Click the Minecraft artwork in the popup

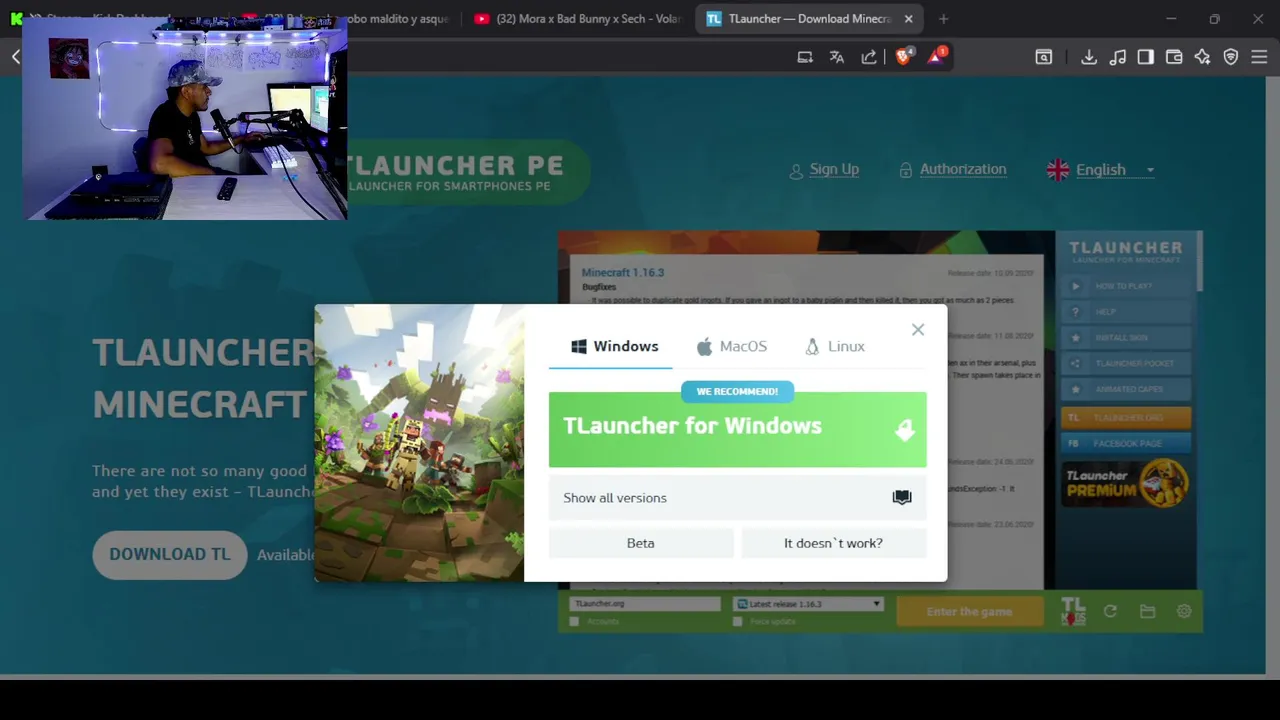419,443
